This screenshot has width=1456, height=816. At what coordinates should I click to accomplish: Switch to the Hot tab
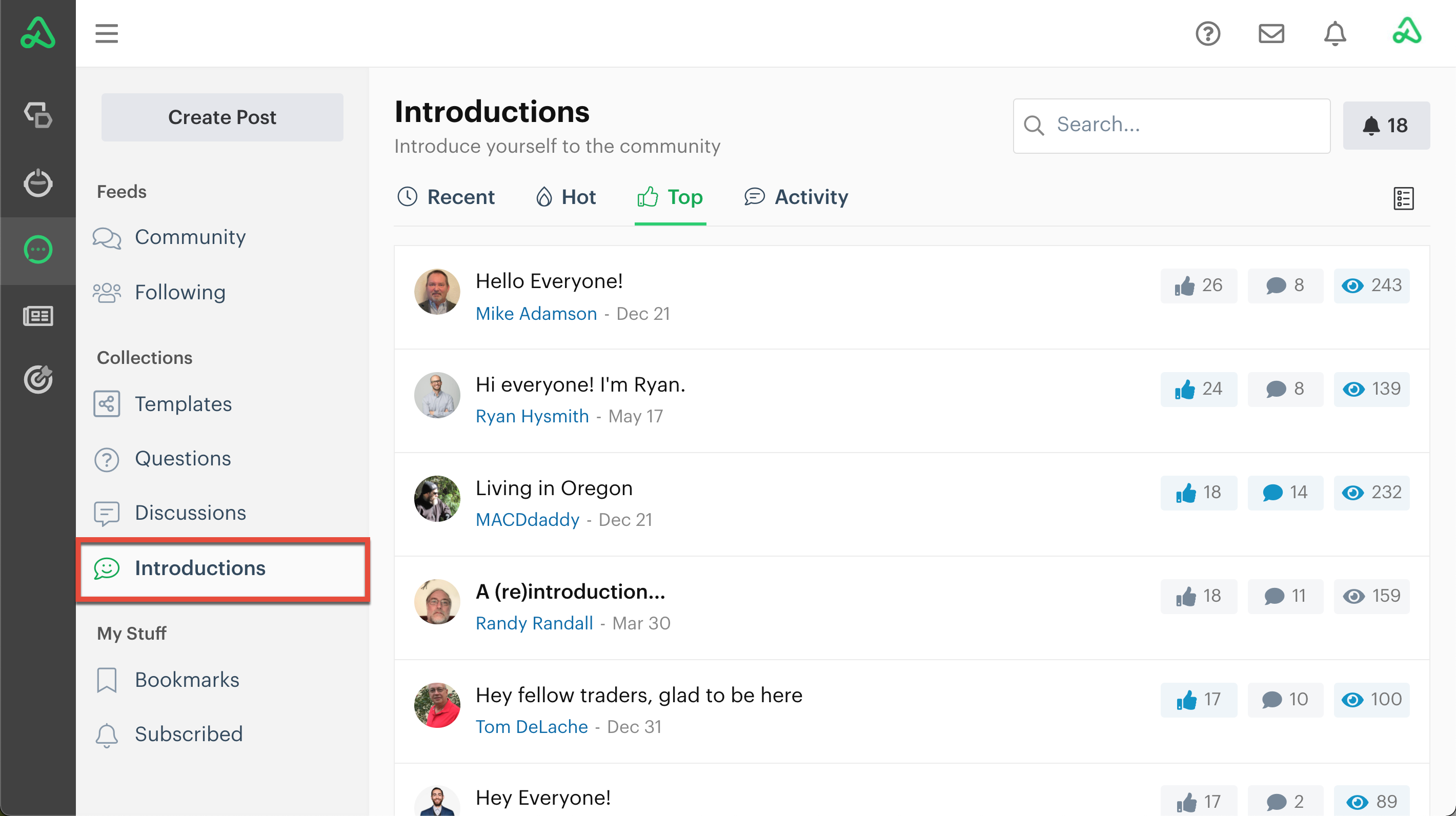[565, 197]
